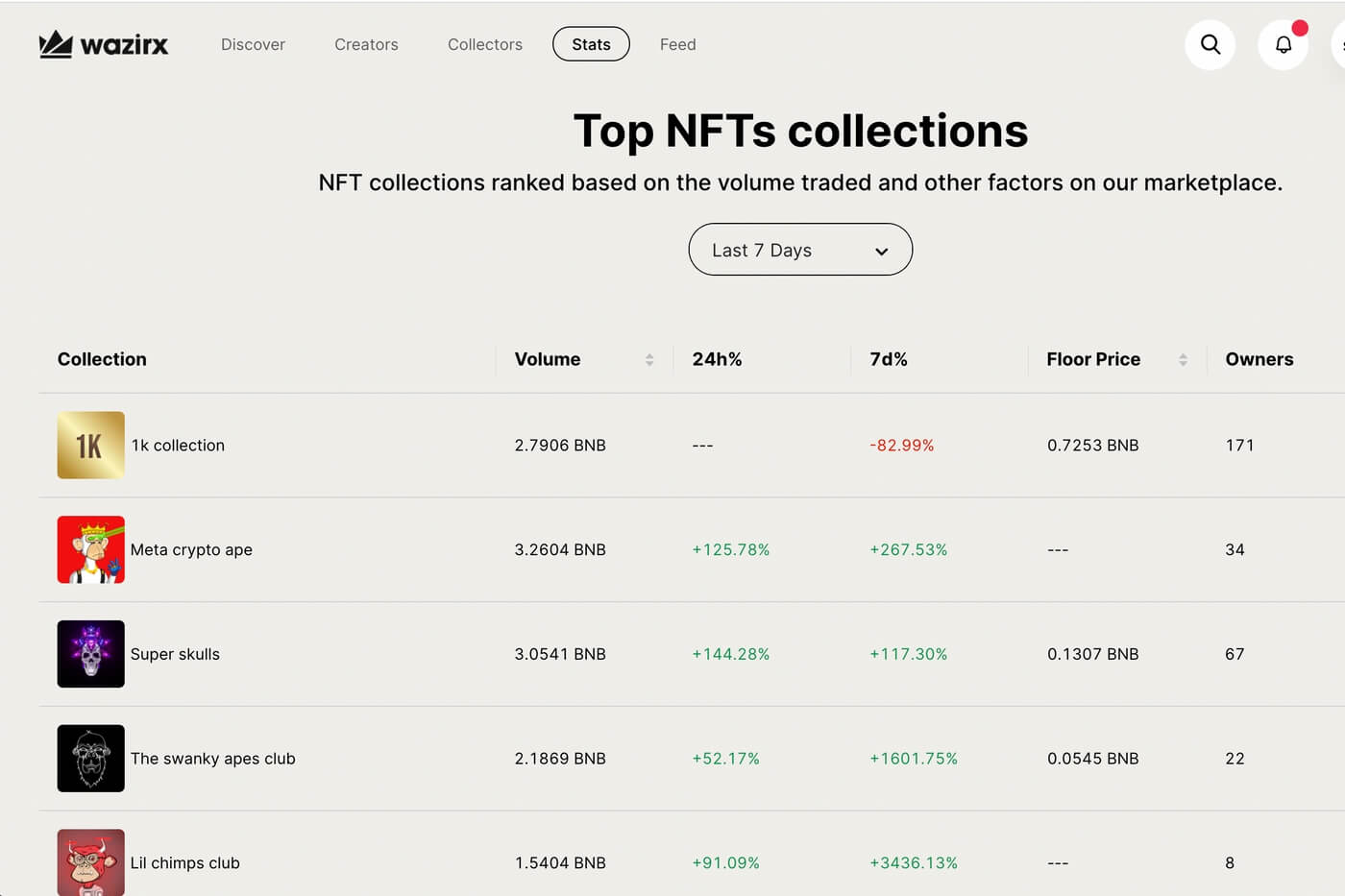1345x896 pixels.
Task: Open 1k collection gold thumbnail
Action: pos(91,445)
